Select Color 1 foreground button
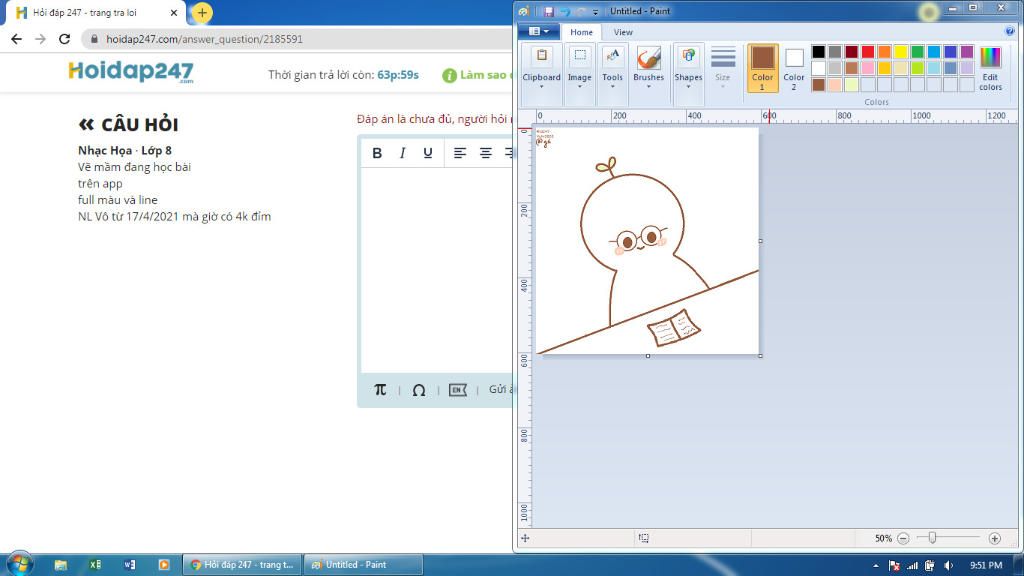This screenshot has height=576, width=1024. (762, 67)
